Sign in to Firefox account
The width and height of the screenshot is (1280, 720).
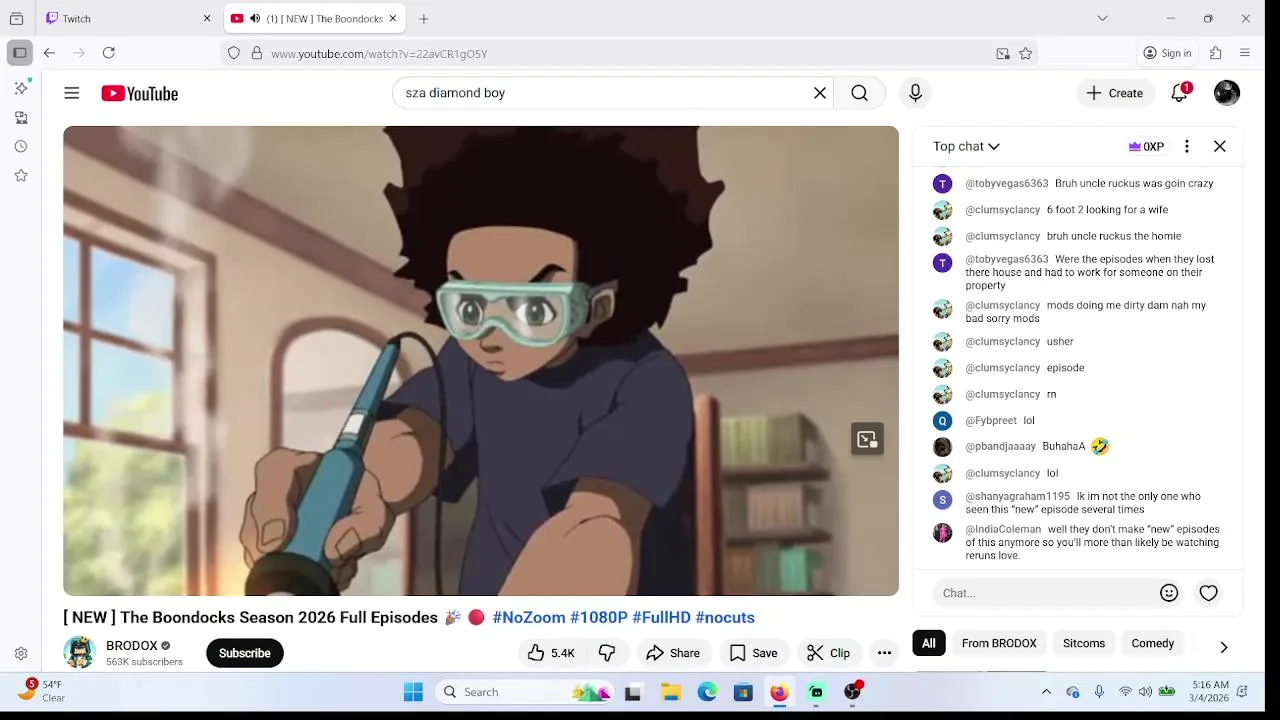point(1168,53)
